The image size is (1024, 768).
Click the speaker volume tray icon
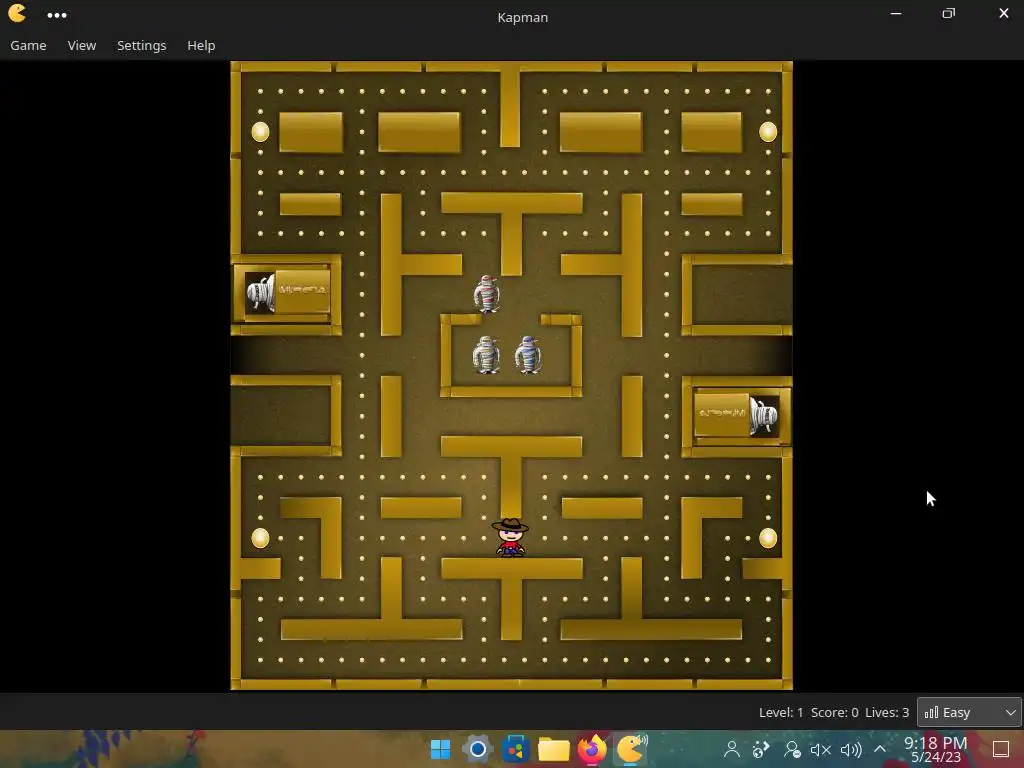pyautogui.click(x=851, y=750)
